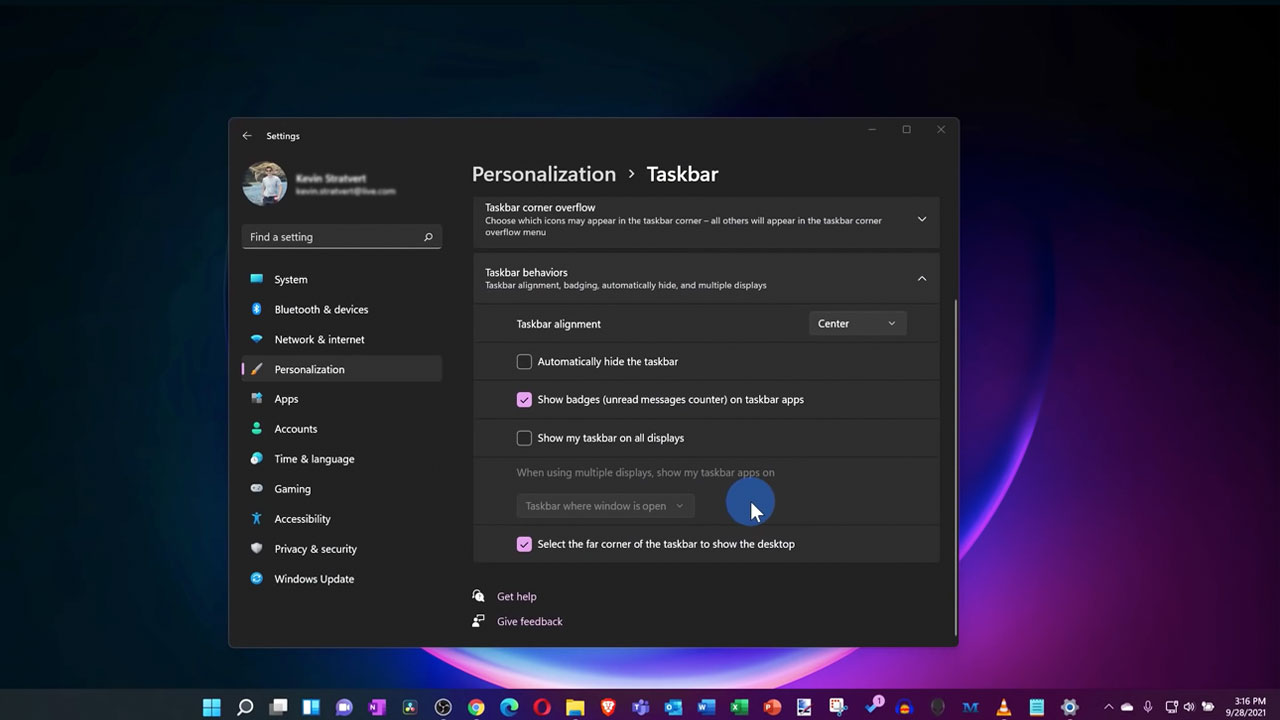Click the Accessibility icon in sidebar
The image size is (1280, 720).
tap(257, 519)
